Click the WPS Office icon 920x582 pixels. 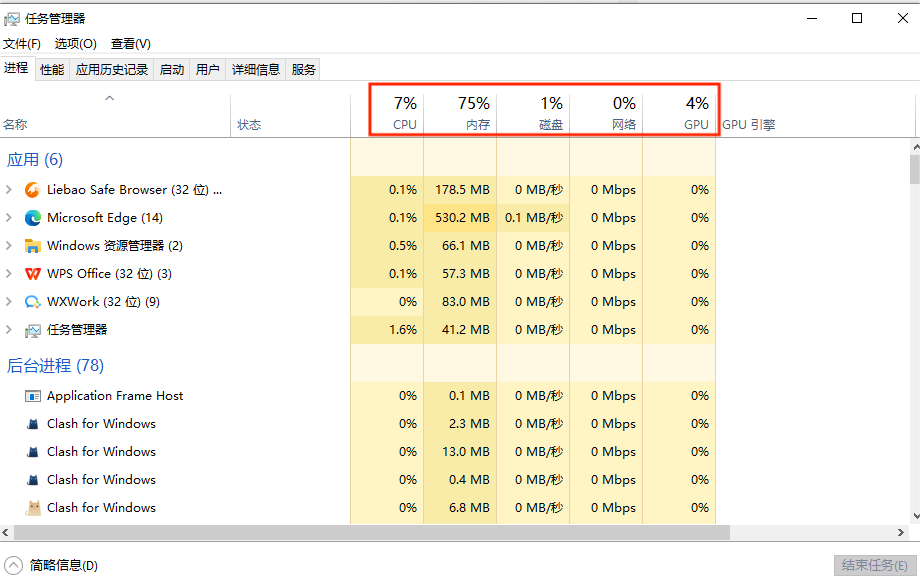32,274
